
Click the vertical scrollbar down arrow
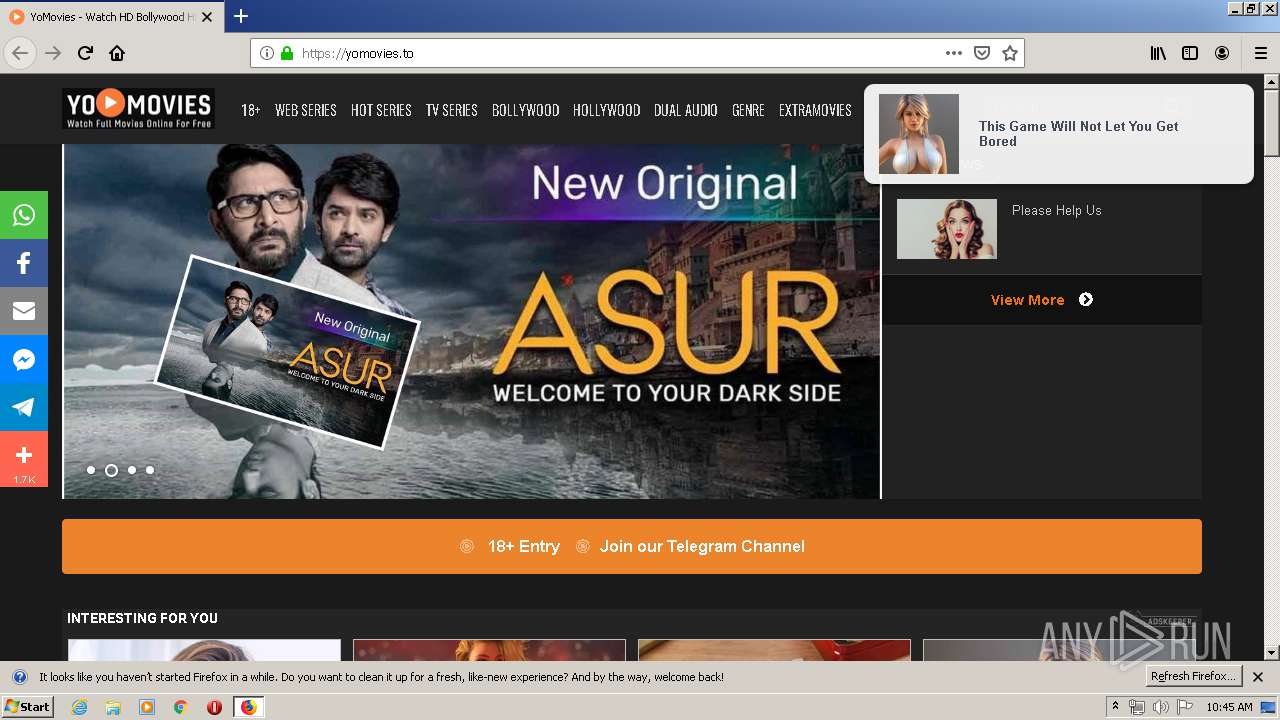click(1271, 652)
